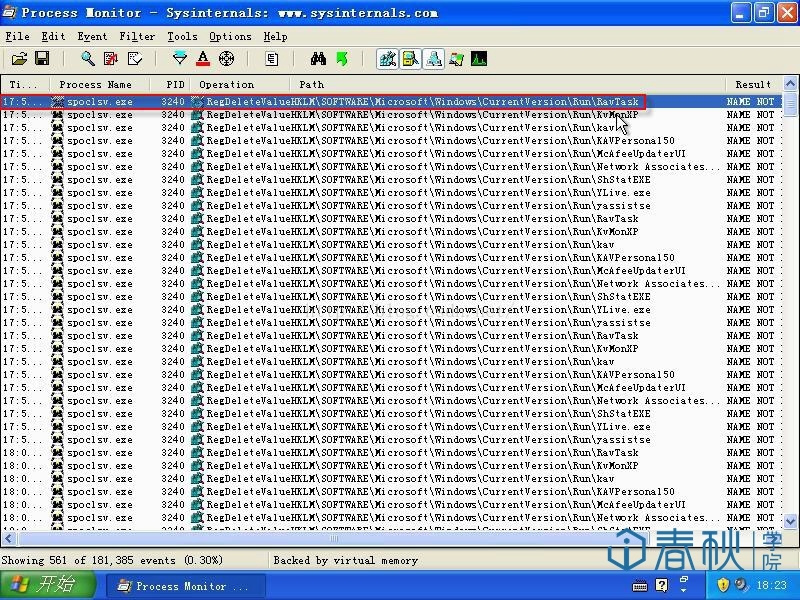The height and width of the screenshot is (600, 800).
Task: Select the Include Process From Window crosshair
Action: [227, 59]
